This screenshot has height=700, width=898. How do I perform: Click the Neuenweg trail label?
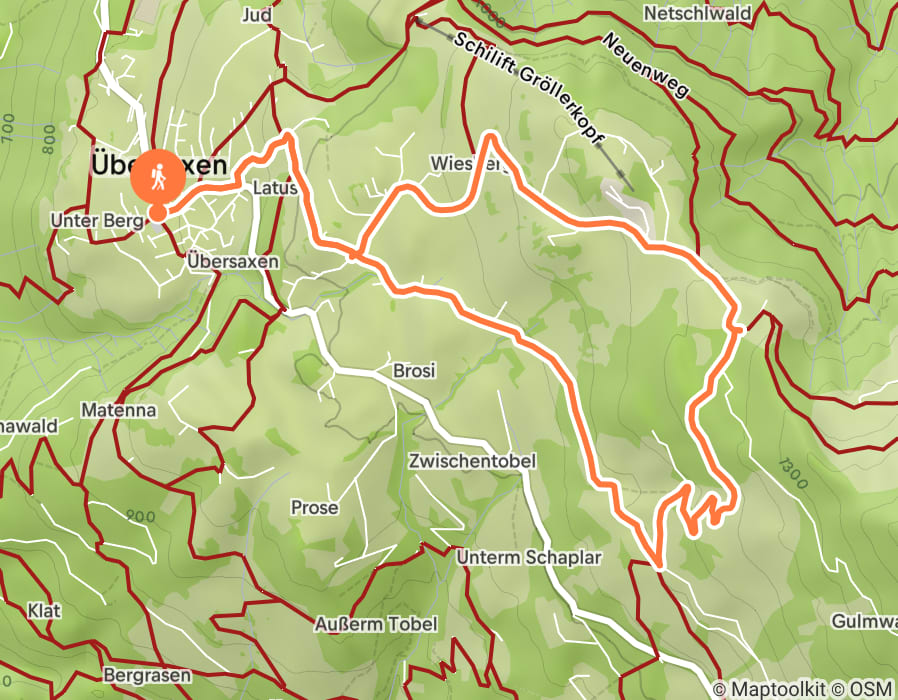pyautogui.click(x=645, y=65)
